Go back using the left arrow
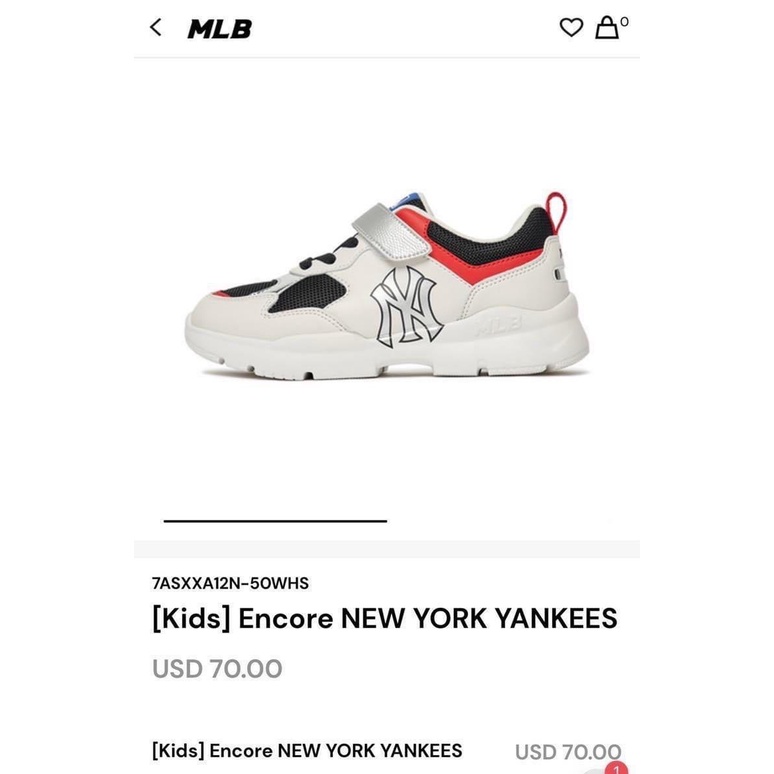This screenshot has height=774, width=774. (155, 28)
